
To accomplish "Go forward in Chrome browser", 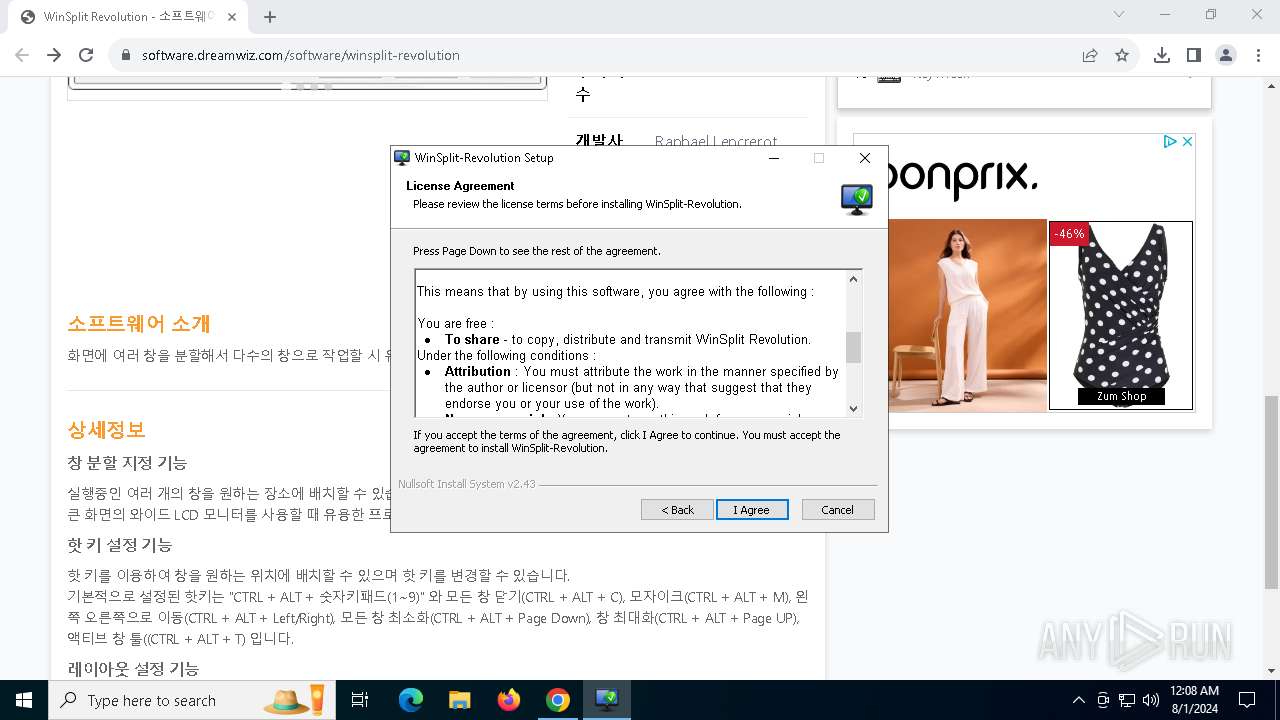I will (x=54, y=55).
